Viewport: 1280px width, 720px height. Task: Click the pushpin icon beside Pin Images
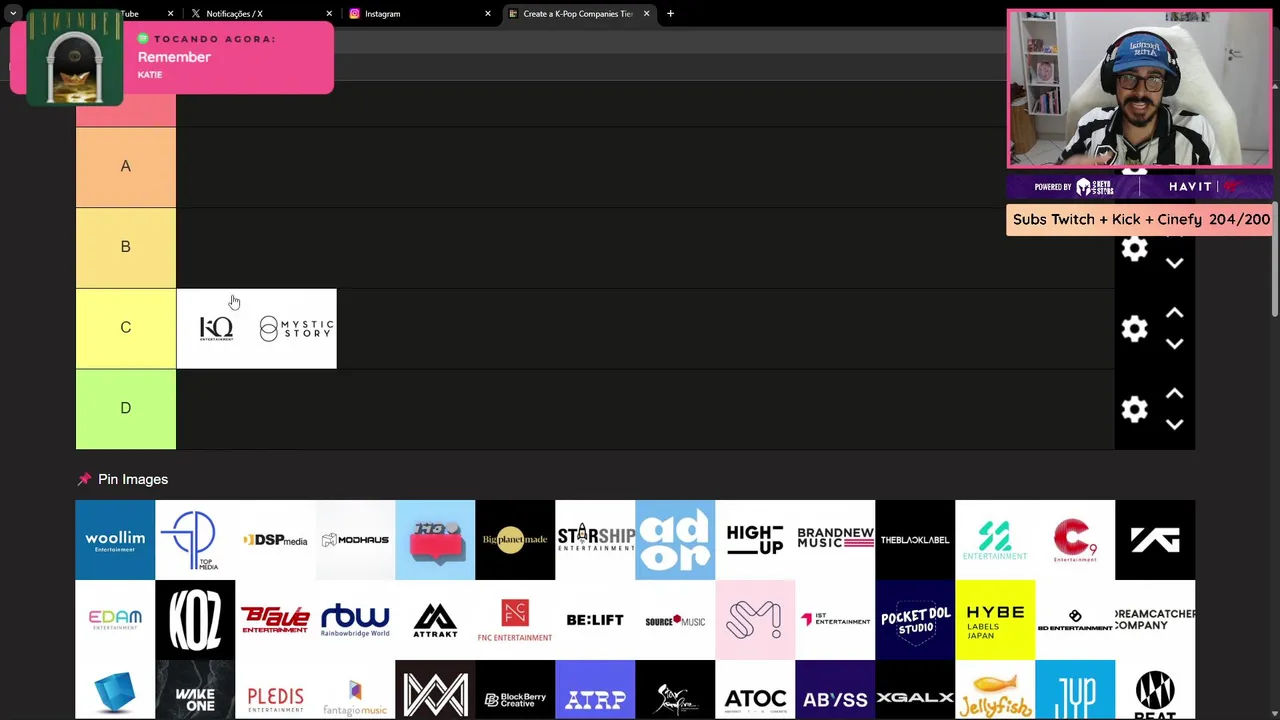click(x=84, y=479)
